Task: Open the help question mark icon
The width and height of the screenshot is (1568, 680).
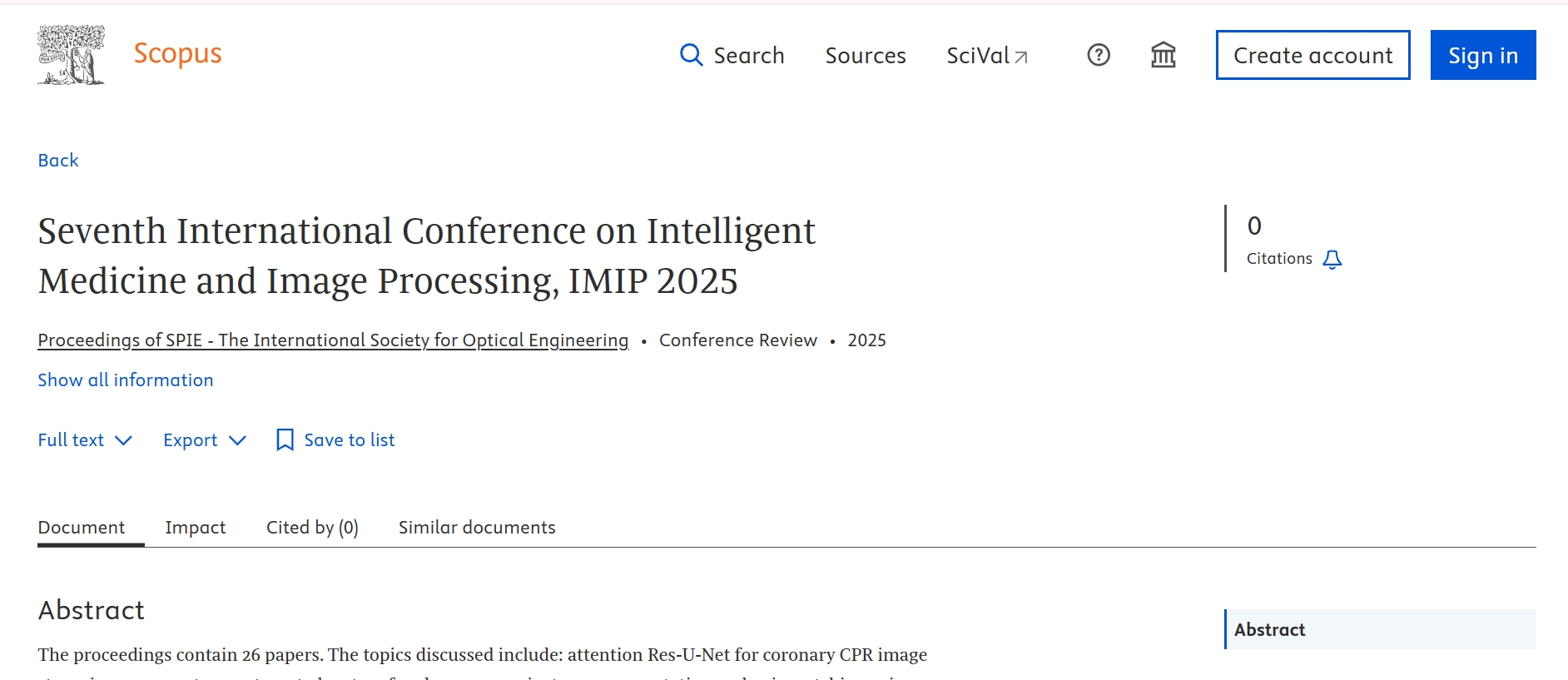Action: tap(1099, 55)
